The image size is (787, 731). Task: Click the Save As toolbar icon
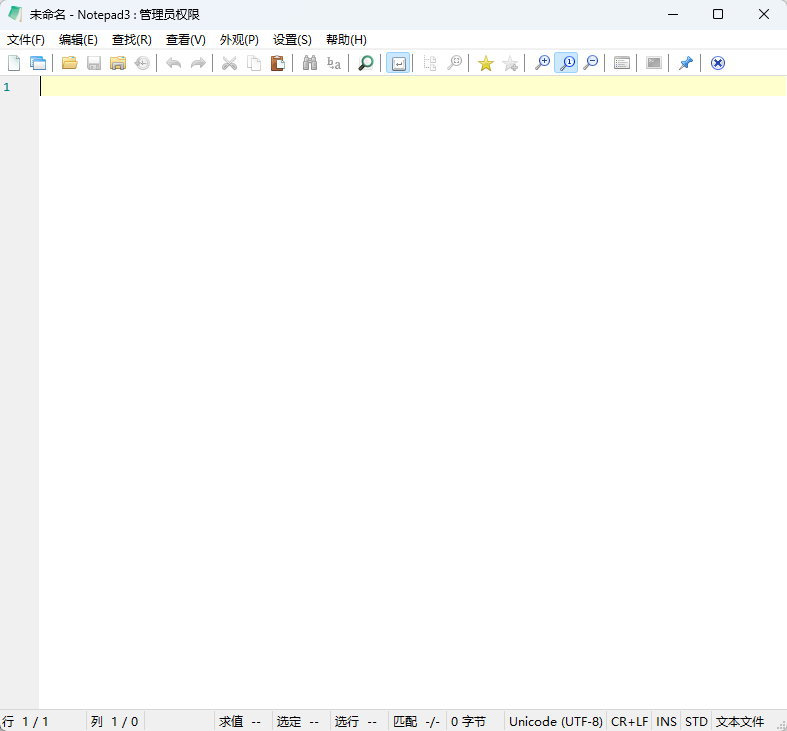pyautogui.click(x=118, y=63)
